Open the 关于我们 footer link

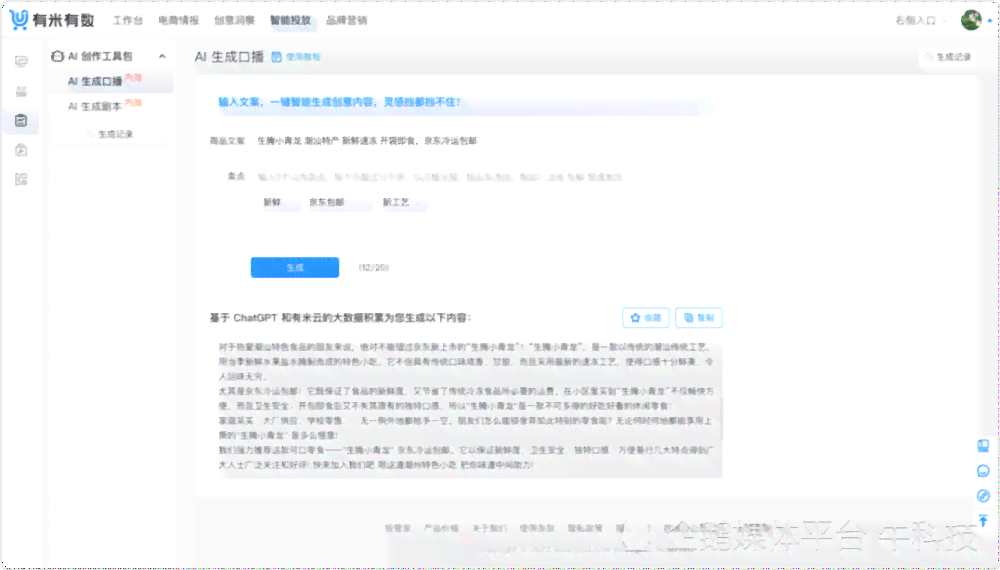pos(489,528)
